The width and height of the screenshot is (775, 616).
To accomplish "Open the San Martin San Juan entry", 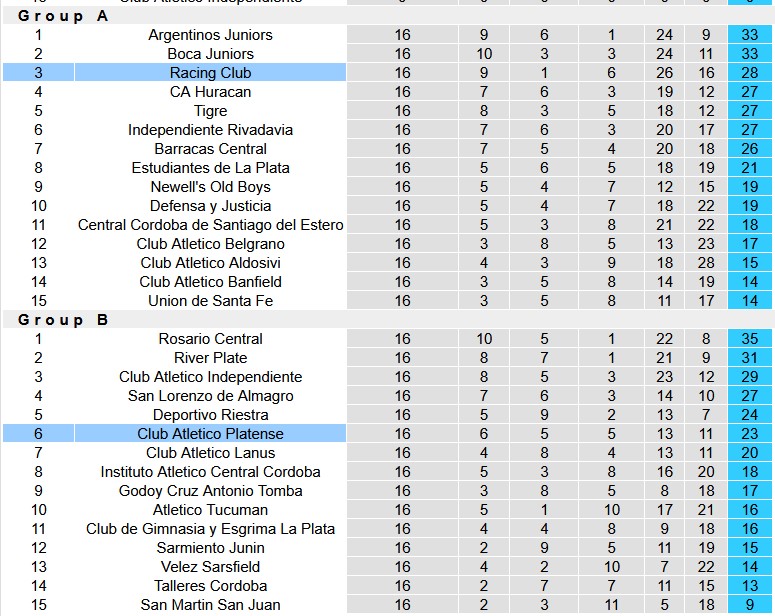I will pos(210,605).
